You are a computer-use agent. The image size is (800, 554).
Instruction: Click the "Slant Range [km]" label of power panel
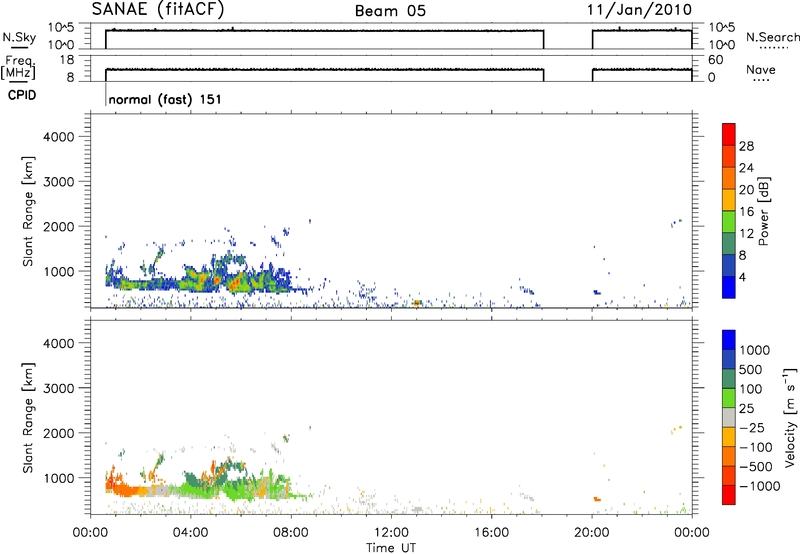click(x=28, y=211)
